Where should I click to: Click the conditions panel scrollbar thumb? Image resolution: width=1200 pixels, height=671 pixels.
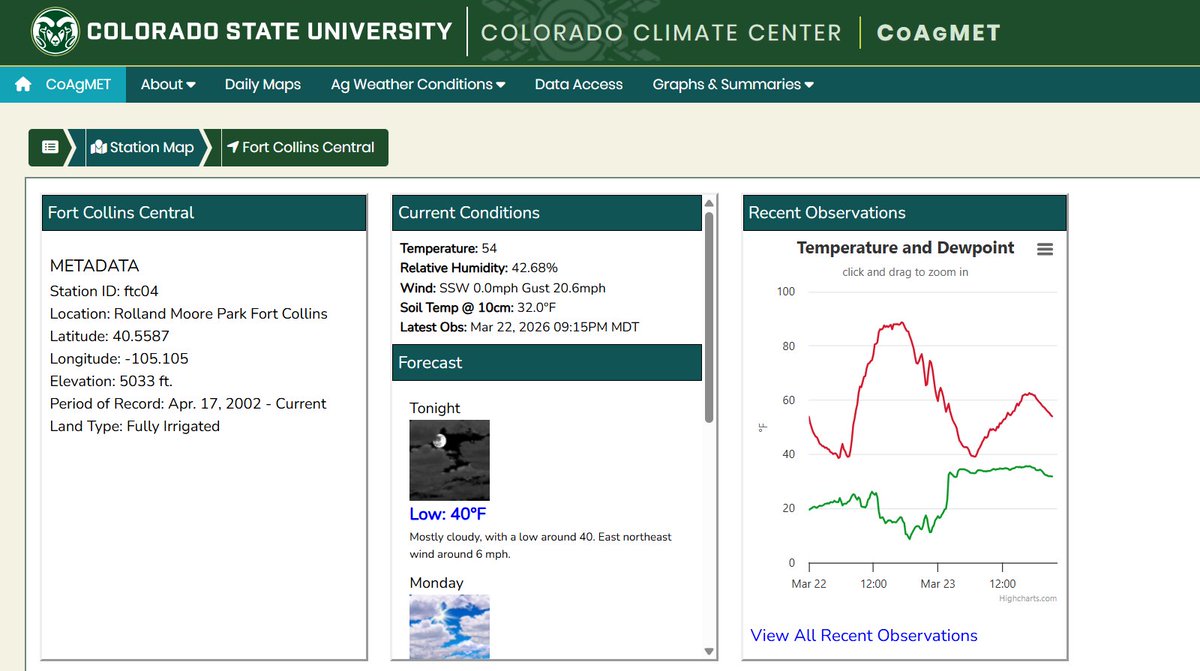710,316
